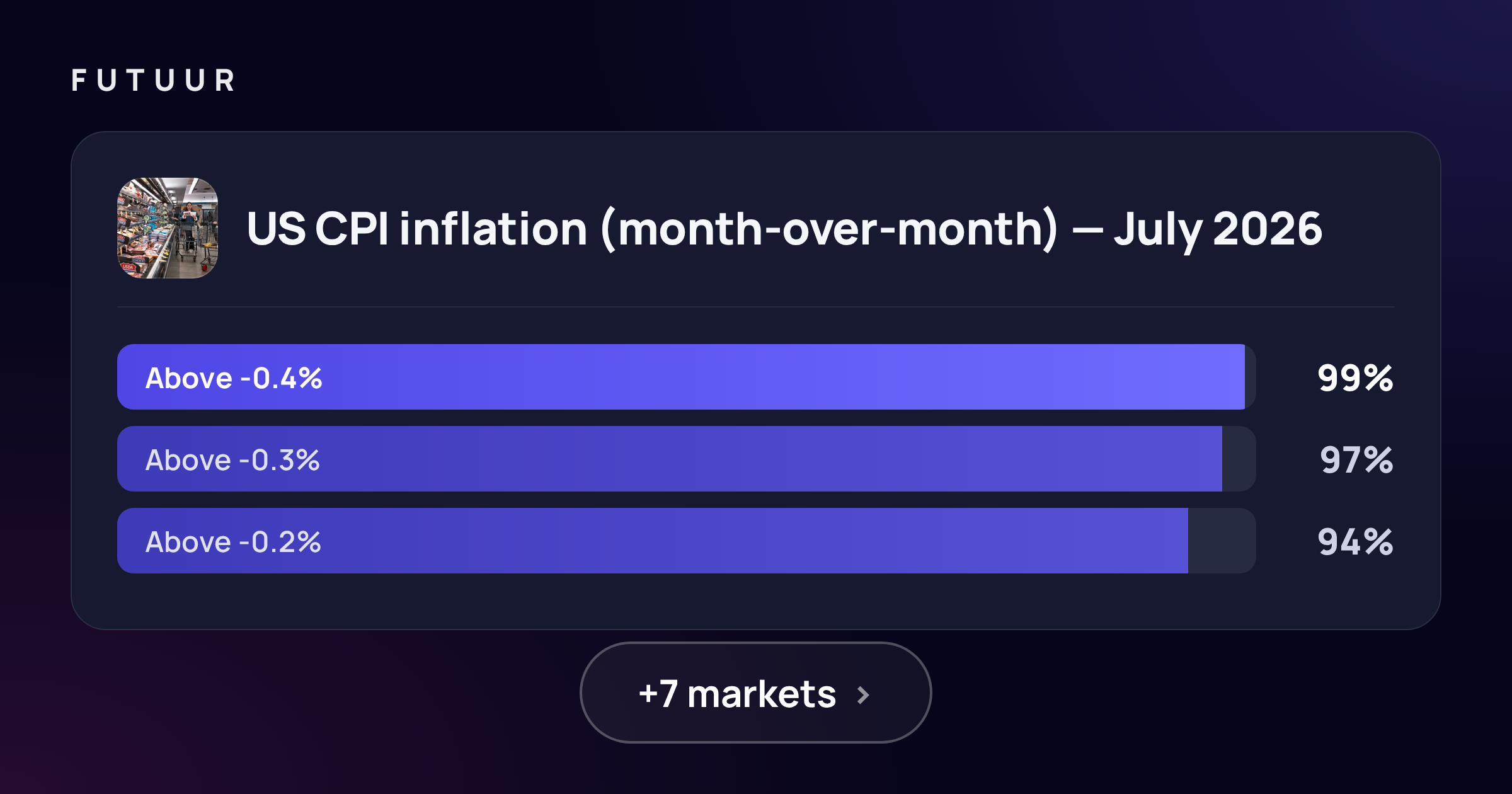The image size is (1512, 794).
Task: Click the 97% probability value
Action: 1356,460
